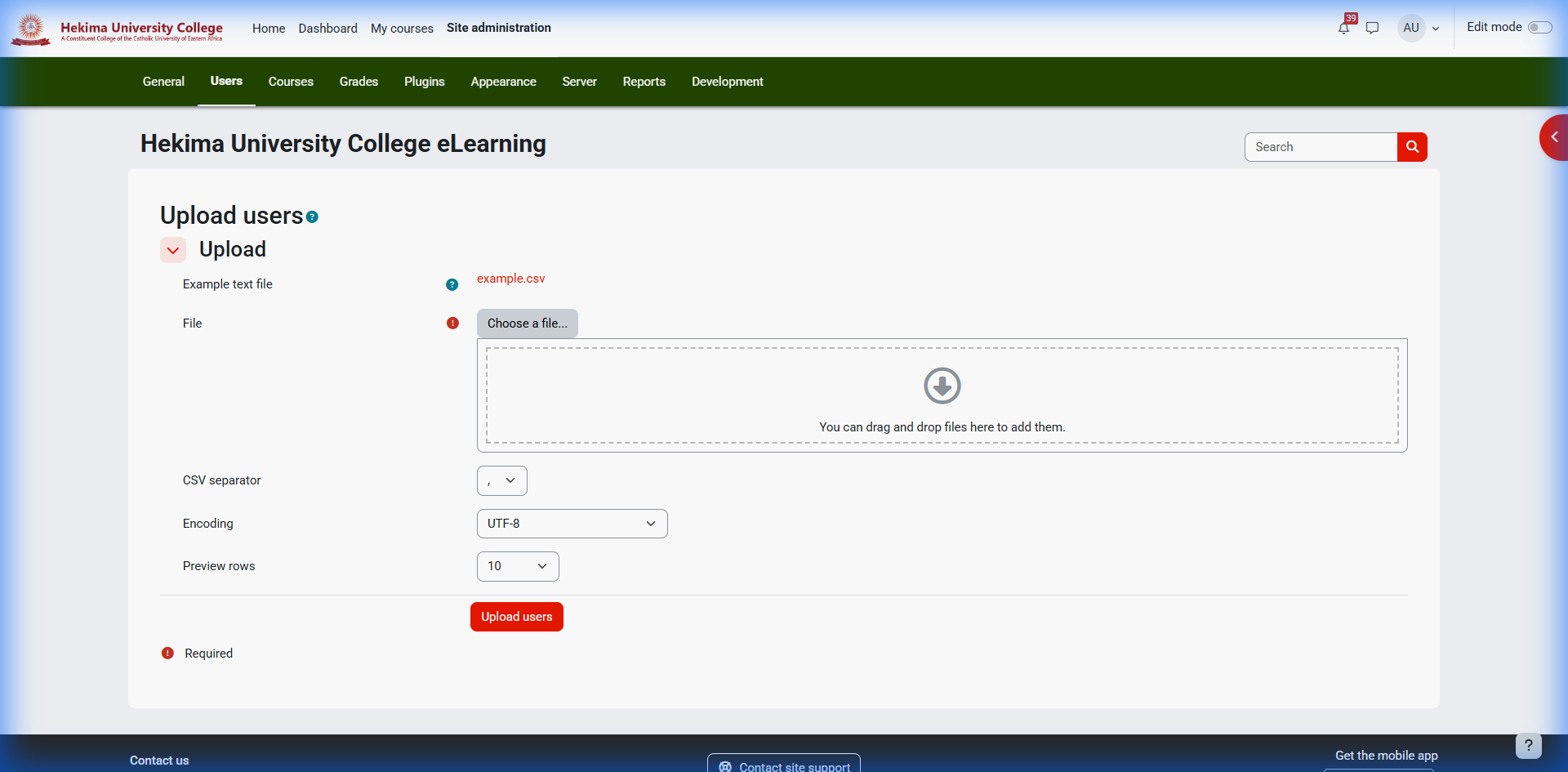Click the Required legend text
Image resolution: width=1568 pixels, height=772 pixels.
[x=209, y=654]
